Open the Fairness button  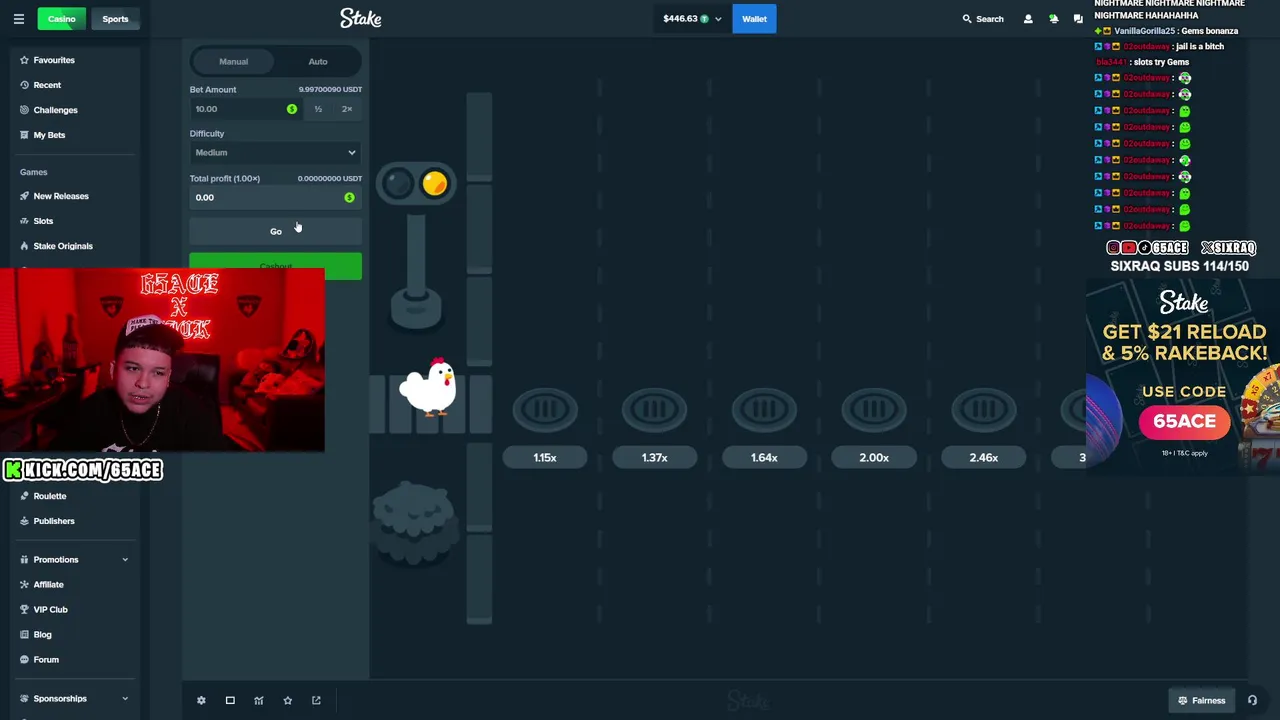tap(1201, 701)
